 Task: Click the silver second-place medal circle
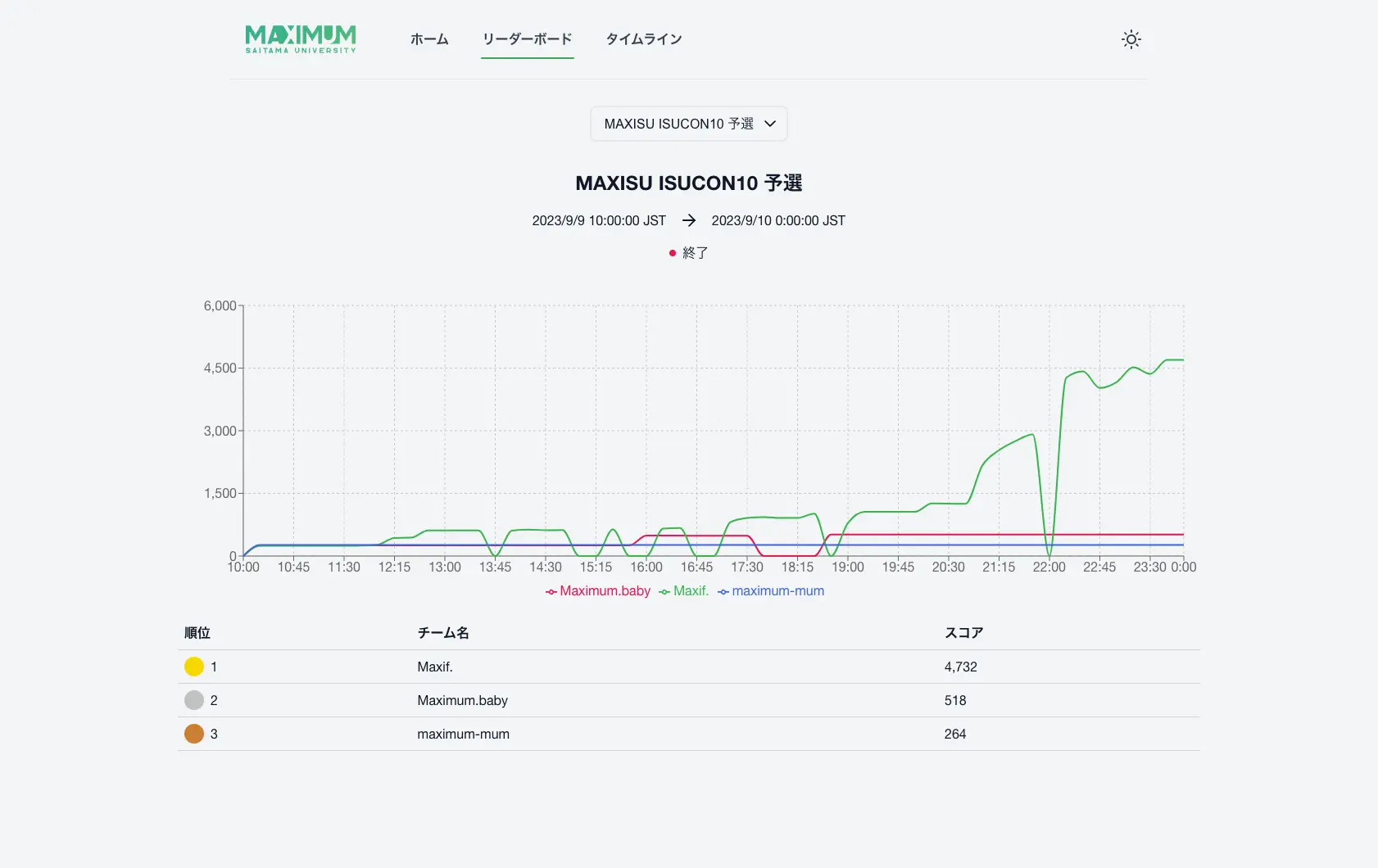coord(194,700)
